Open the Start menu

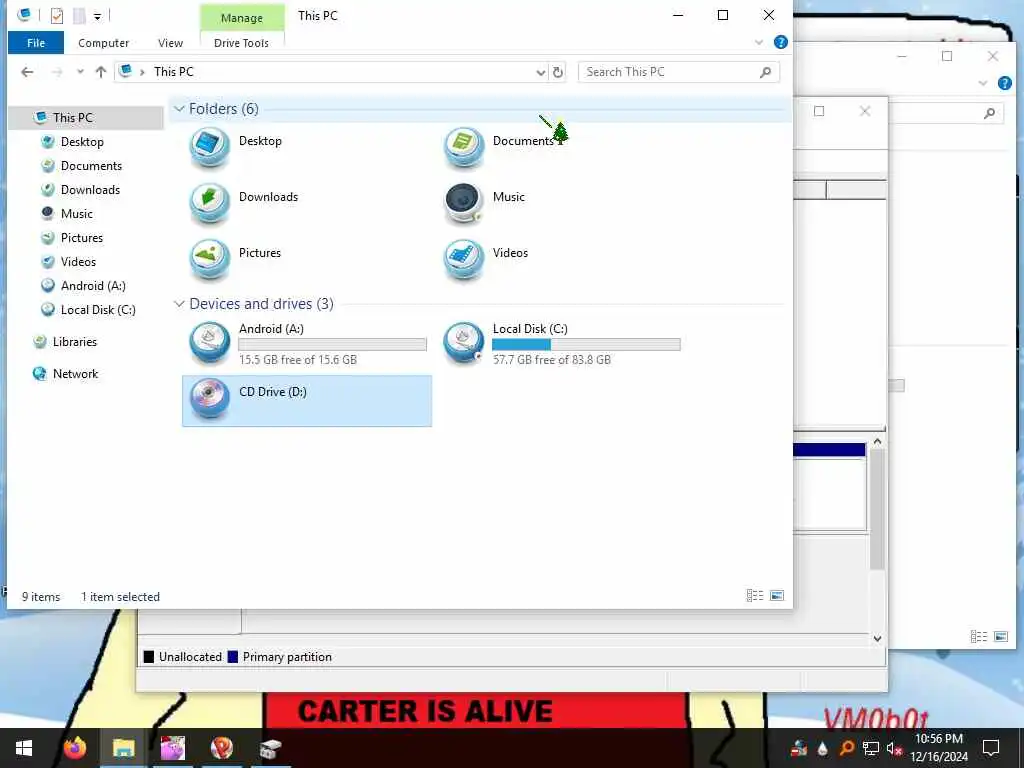point(24,748)
